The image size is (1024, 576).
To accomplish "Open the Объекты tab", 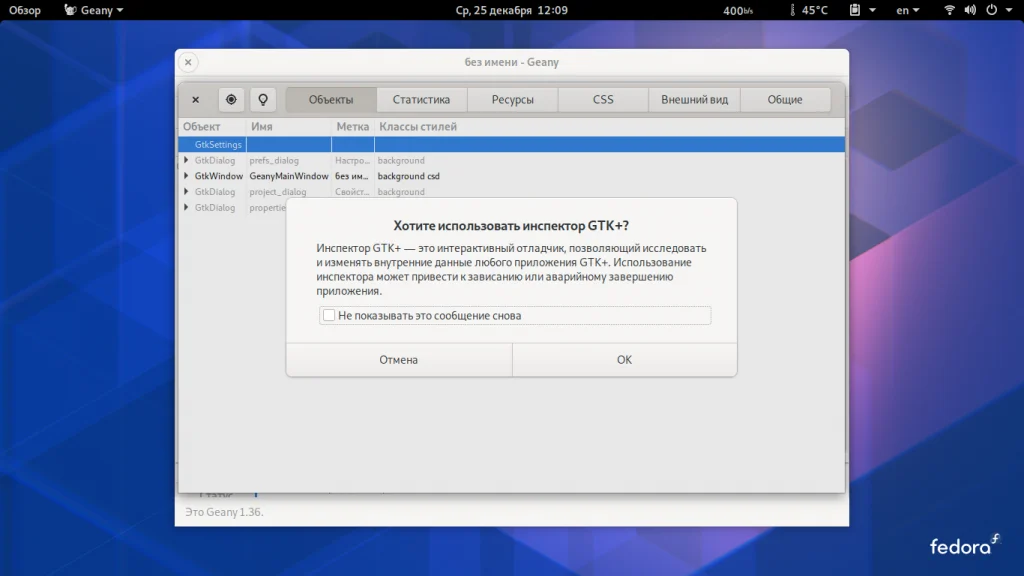I will (331, 100).
